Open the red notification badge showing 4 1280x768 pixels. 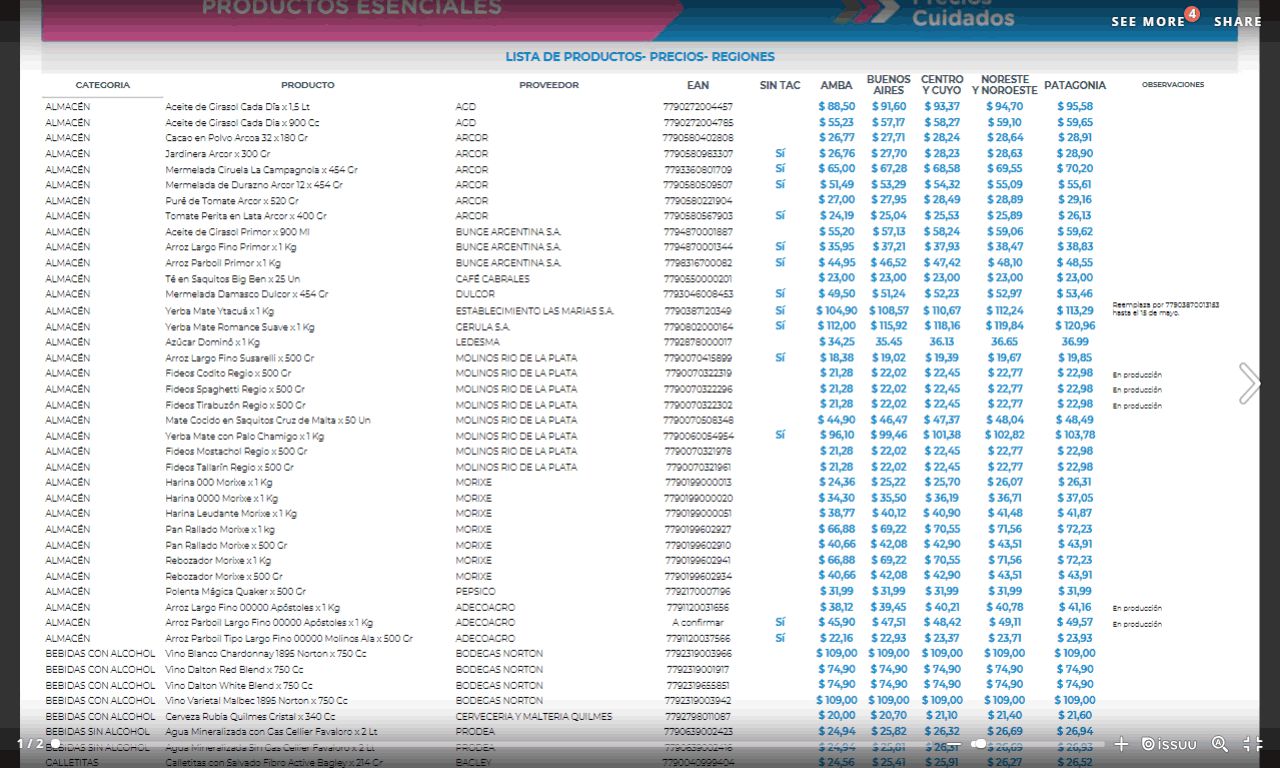pyautogui.click(x=1192, y=14)
